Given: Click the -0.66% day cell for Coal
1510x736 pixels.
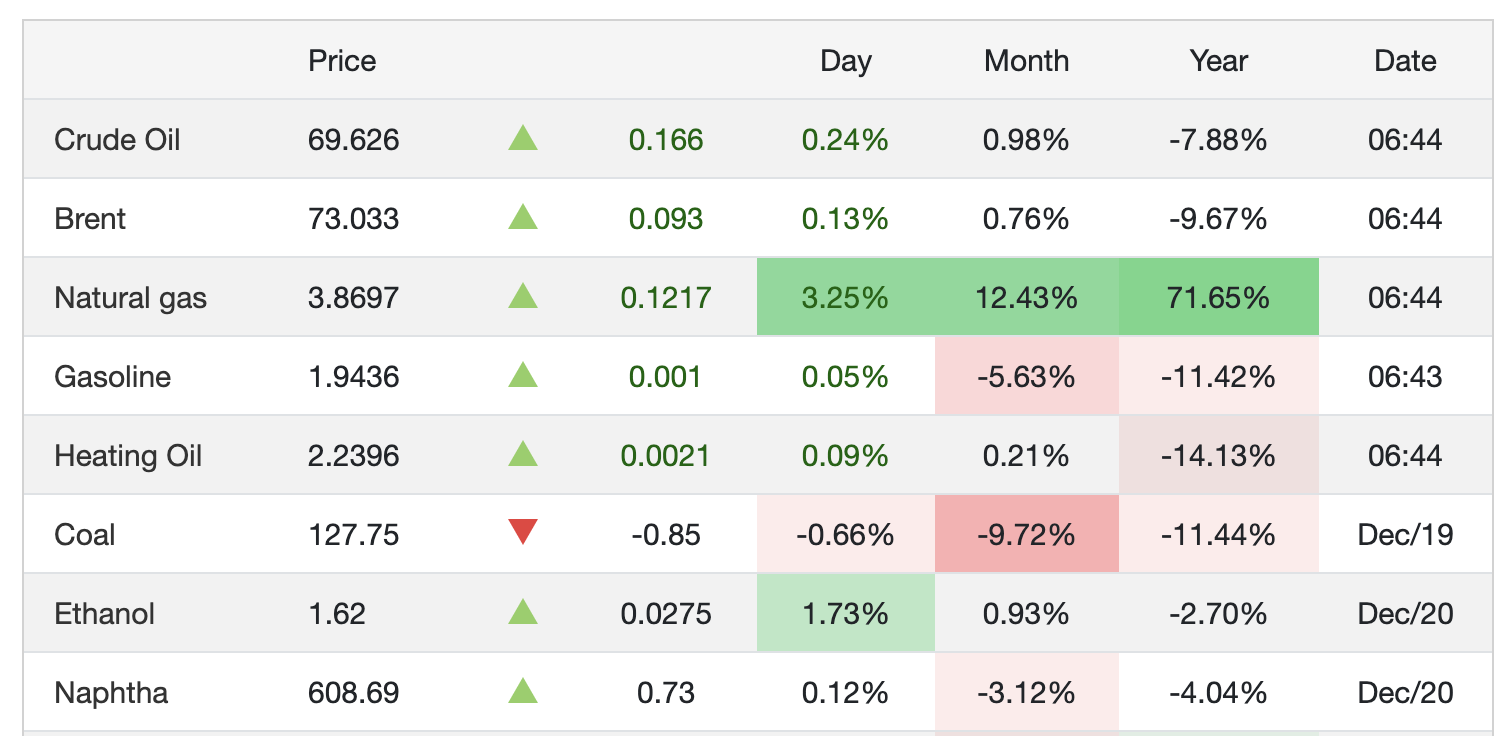Looking at the screenshot, I should click(846, 534).
